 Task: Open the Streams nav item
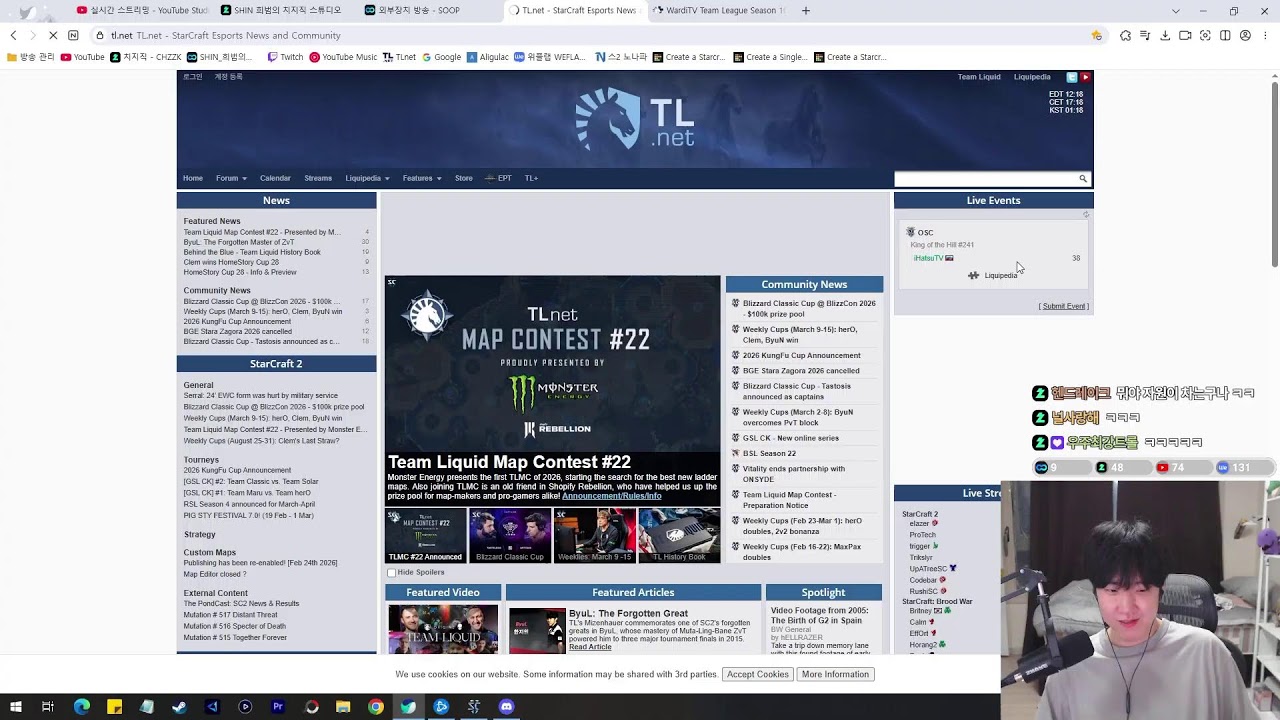click(318, 178)
